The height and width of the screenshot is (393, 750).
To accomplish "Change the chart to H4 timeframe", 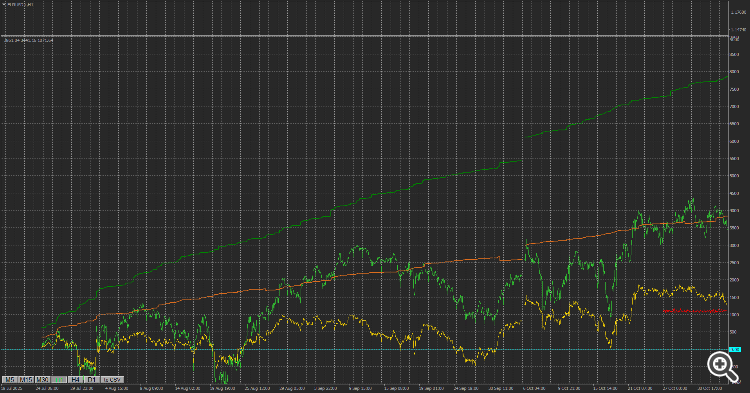I will pos(76,380).
